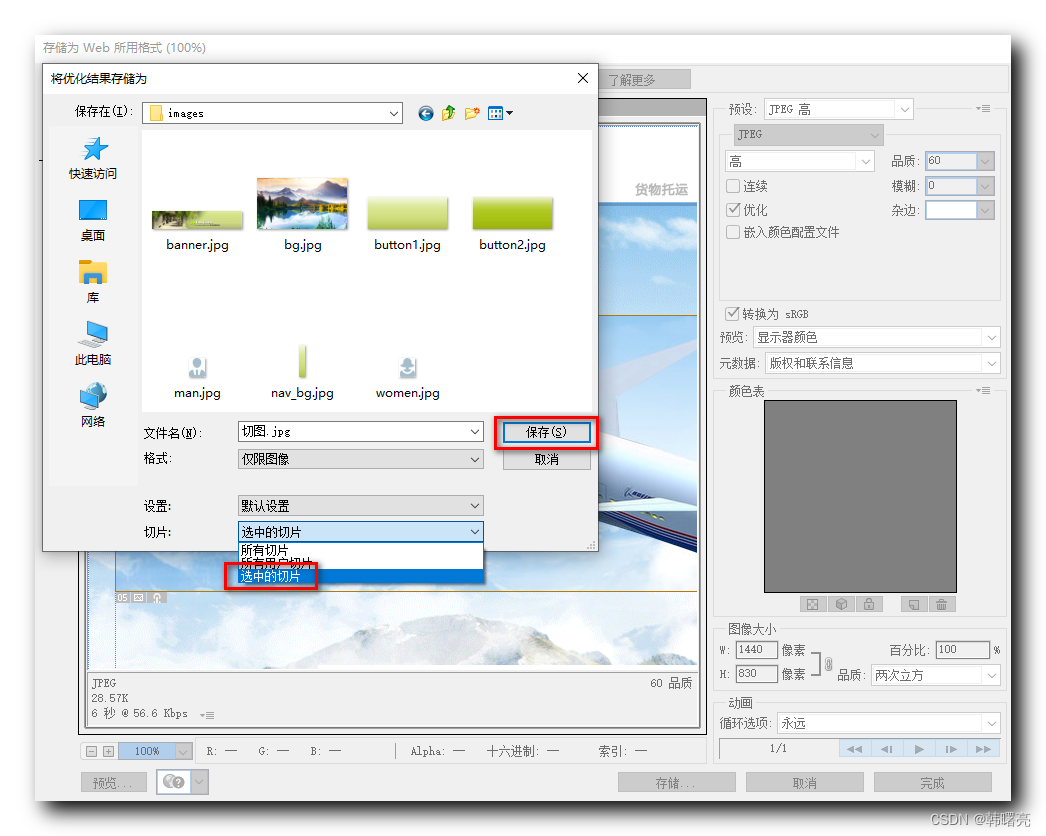Open color table flyout menu
Screen dimensions: 1046x836
983,390
